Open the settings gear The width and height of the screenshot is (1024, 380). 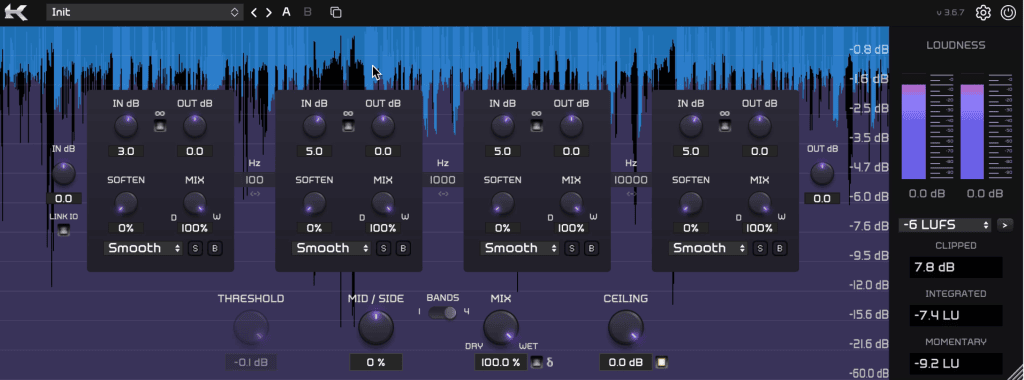(x=983, y=12)
